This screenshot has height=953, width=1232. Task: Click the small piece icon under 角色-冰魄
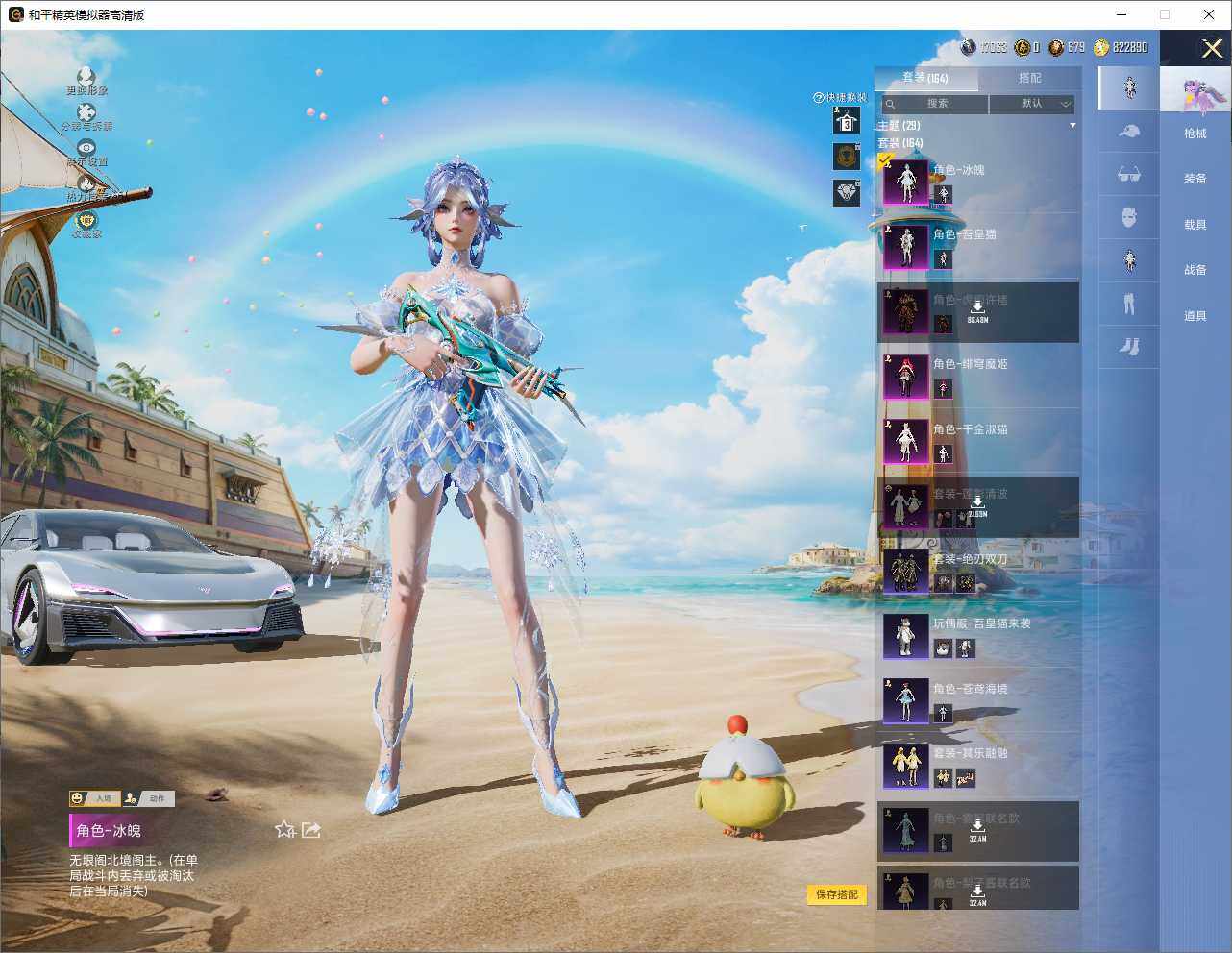(943, 194)
